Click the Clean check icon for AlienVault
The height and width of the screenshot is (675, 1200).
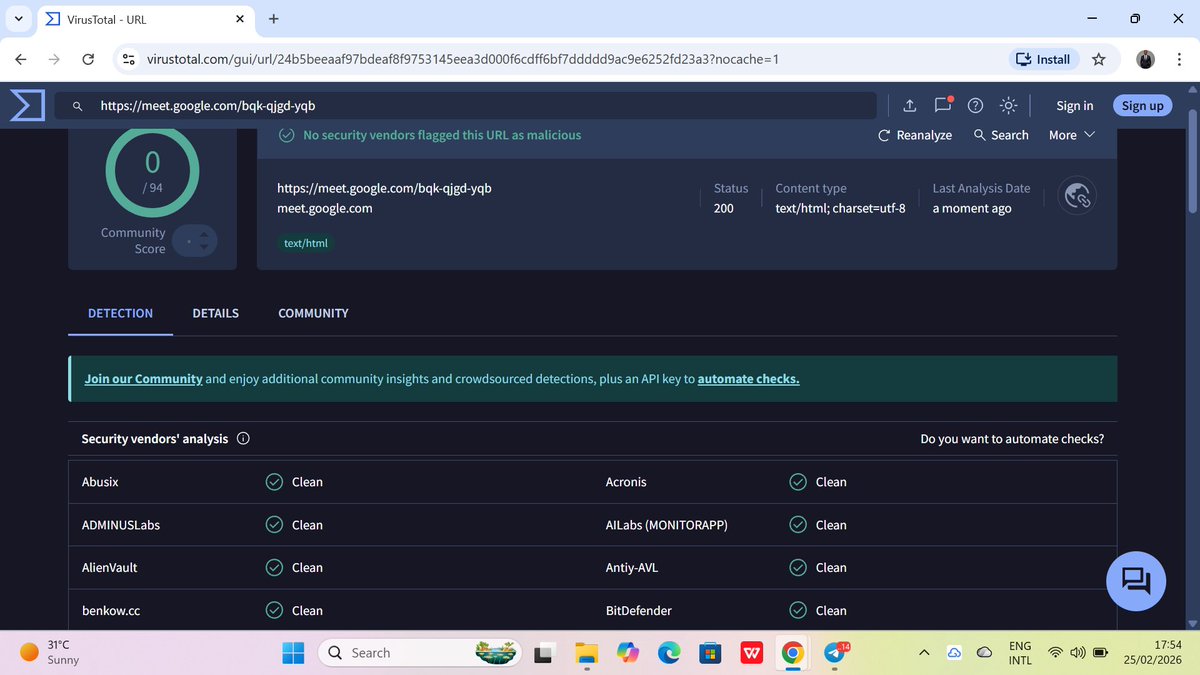[274, 567]
